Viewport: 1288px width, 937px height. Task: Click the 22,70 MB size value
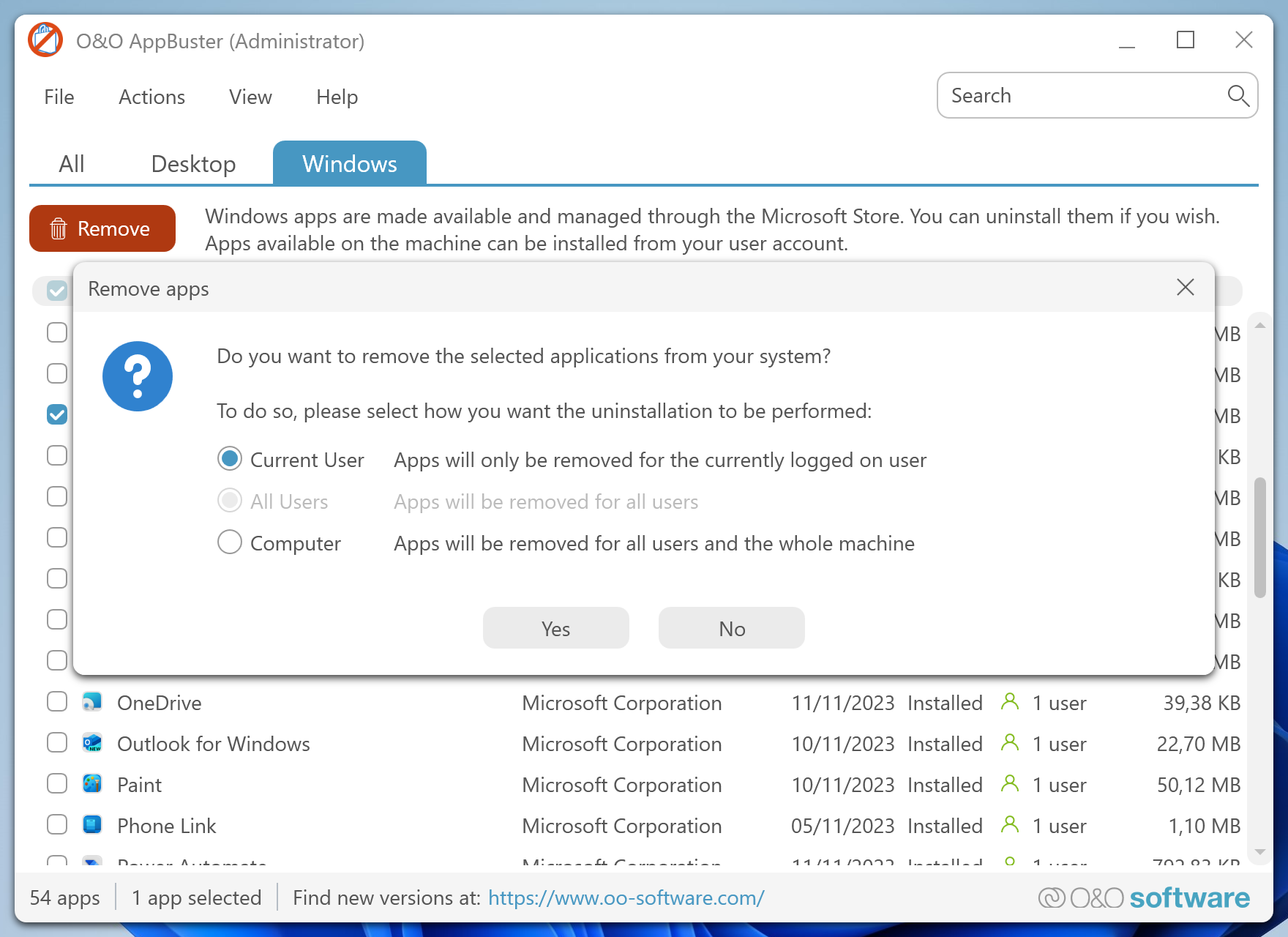[1199, 744]
